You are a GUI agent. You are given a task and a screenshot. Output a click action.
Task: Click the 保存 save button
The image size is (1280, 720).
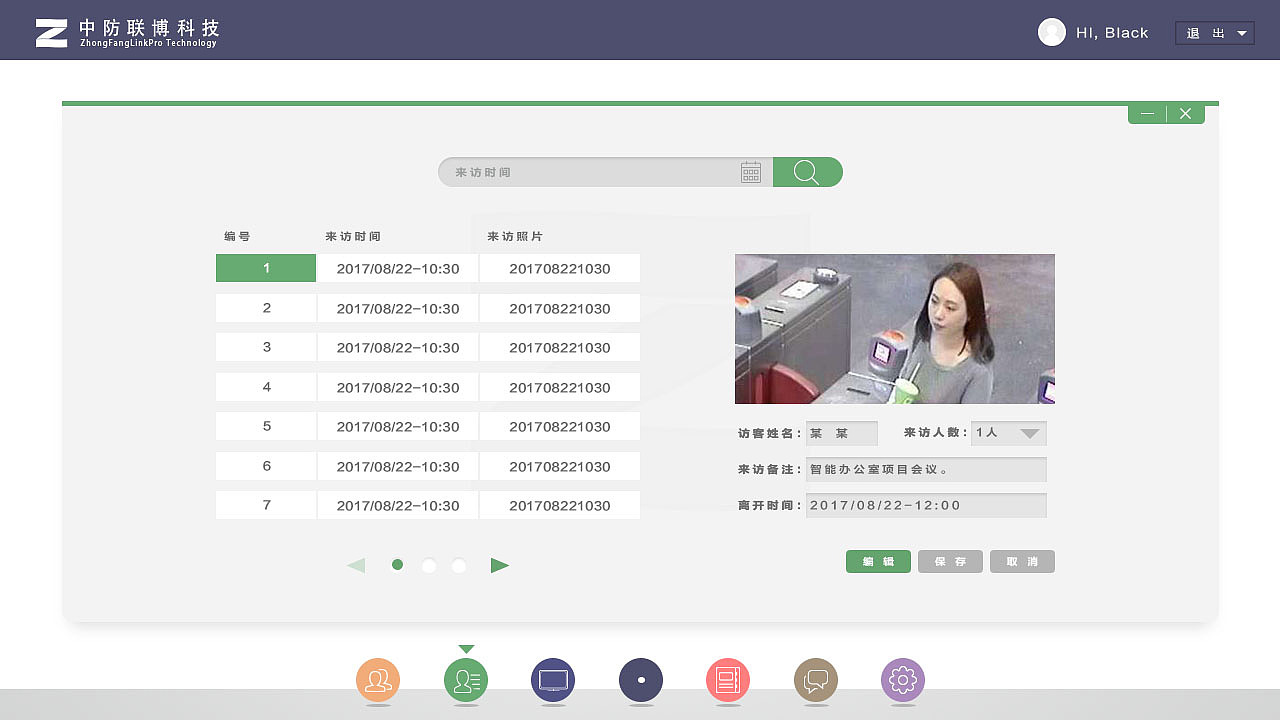950,562
